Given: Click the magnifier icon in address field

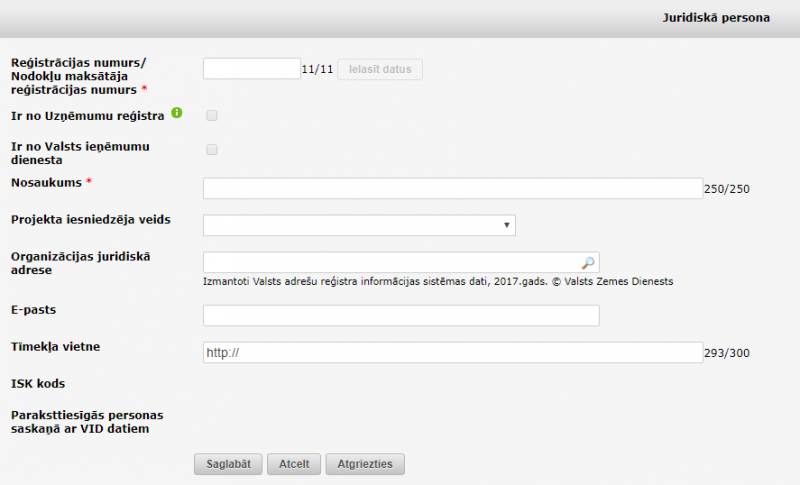Looking at the screenshot, I should tap(589, 263).
